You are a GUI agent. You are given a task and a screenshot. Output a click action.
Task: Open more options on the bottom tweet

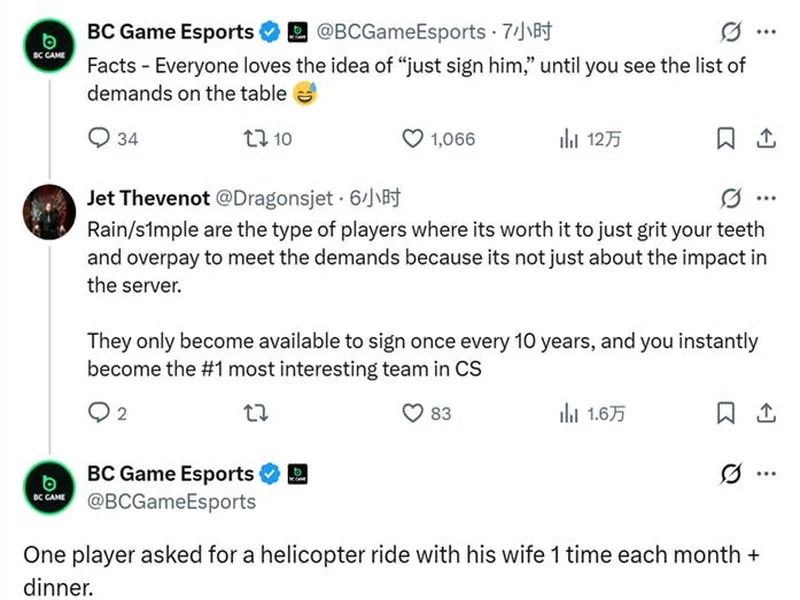point(766,473)
